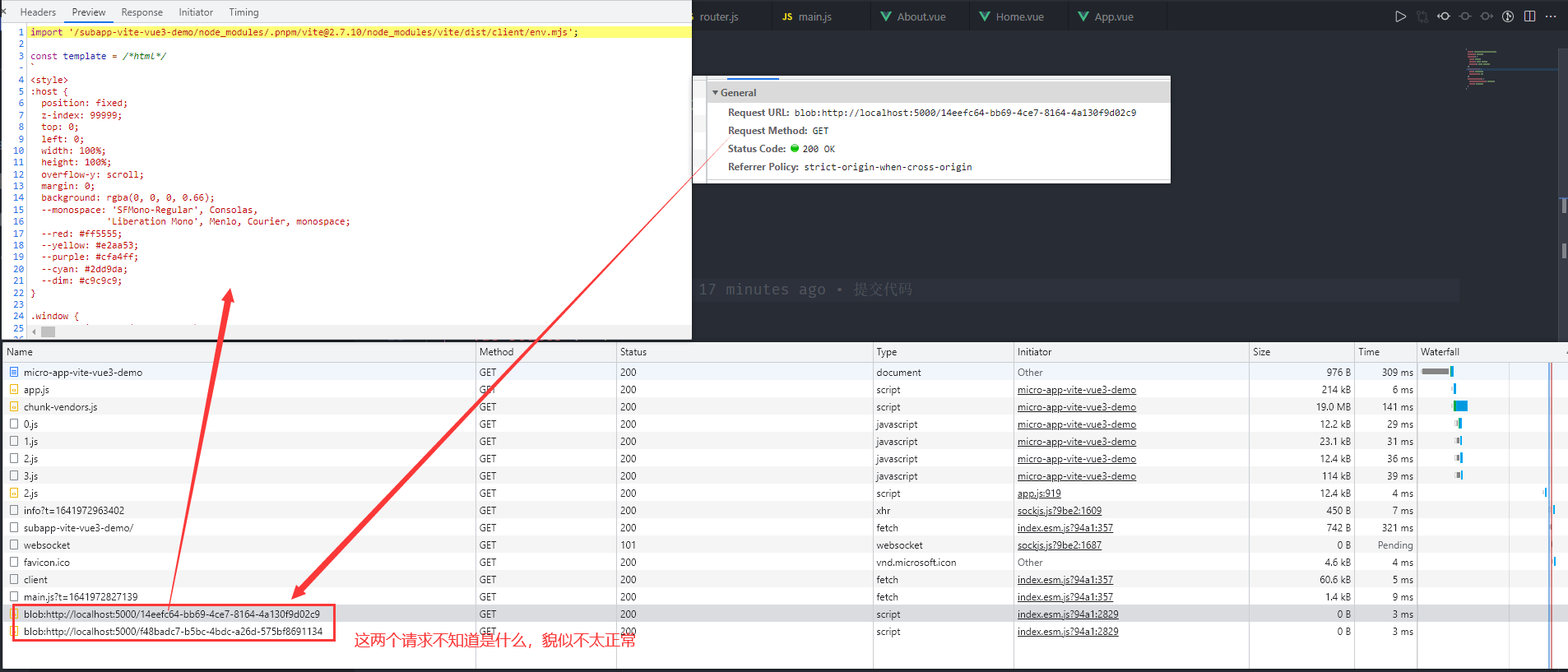The width and height of the screenshot is (1568, 672).
Task: Click the file icon beside client request
Action: click(x=14, y=579)
